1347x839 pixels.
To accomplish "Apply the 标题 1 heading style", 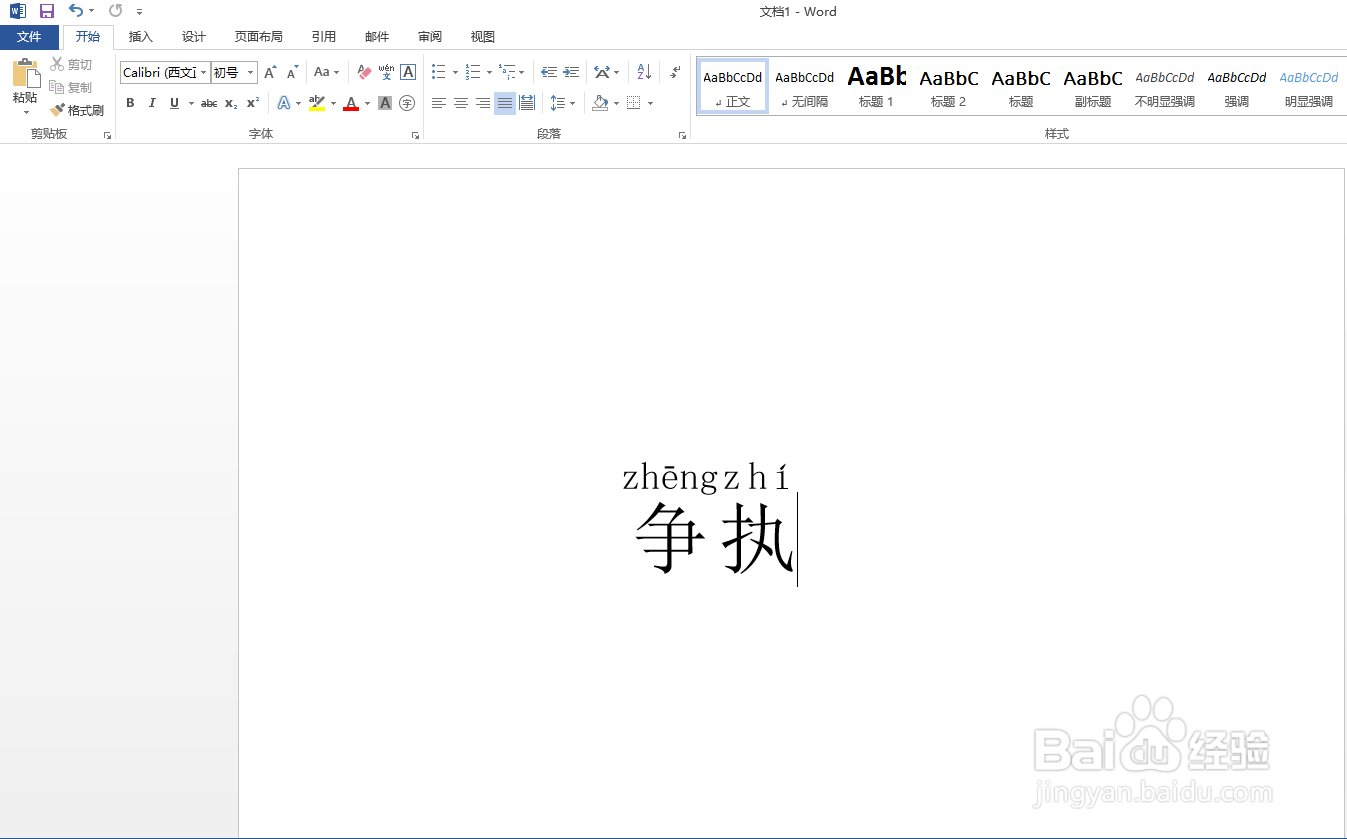I will [x=877, y=86].
